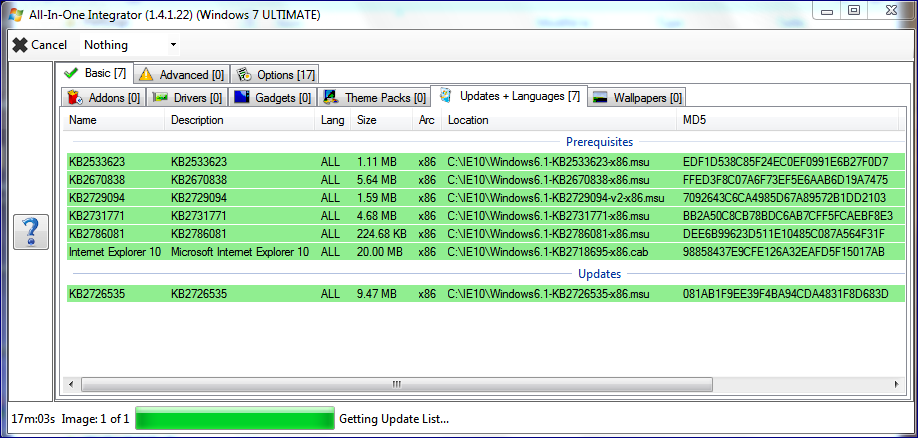Click the Drivers tab hardware icon
The image size is (918, 438).
pyautogui.click(x=160, y=98)
